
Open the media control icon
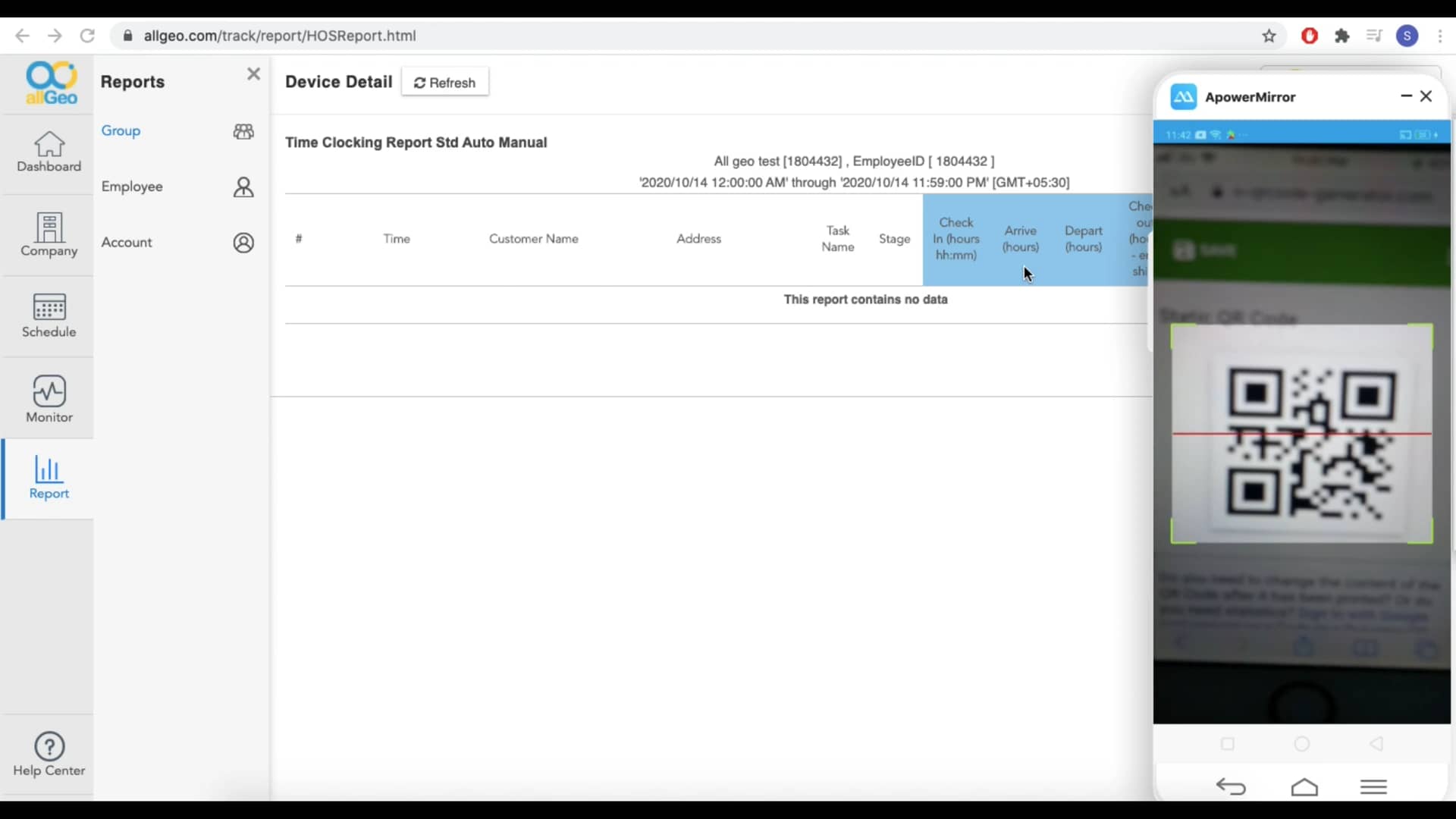(x=1374, y=36)
